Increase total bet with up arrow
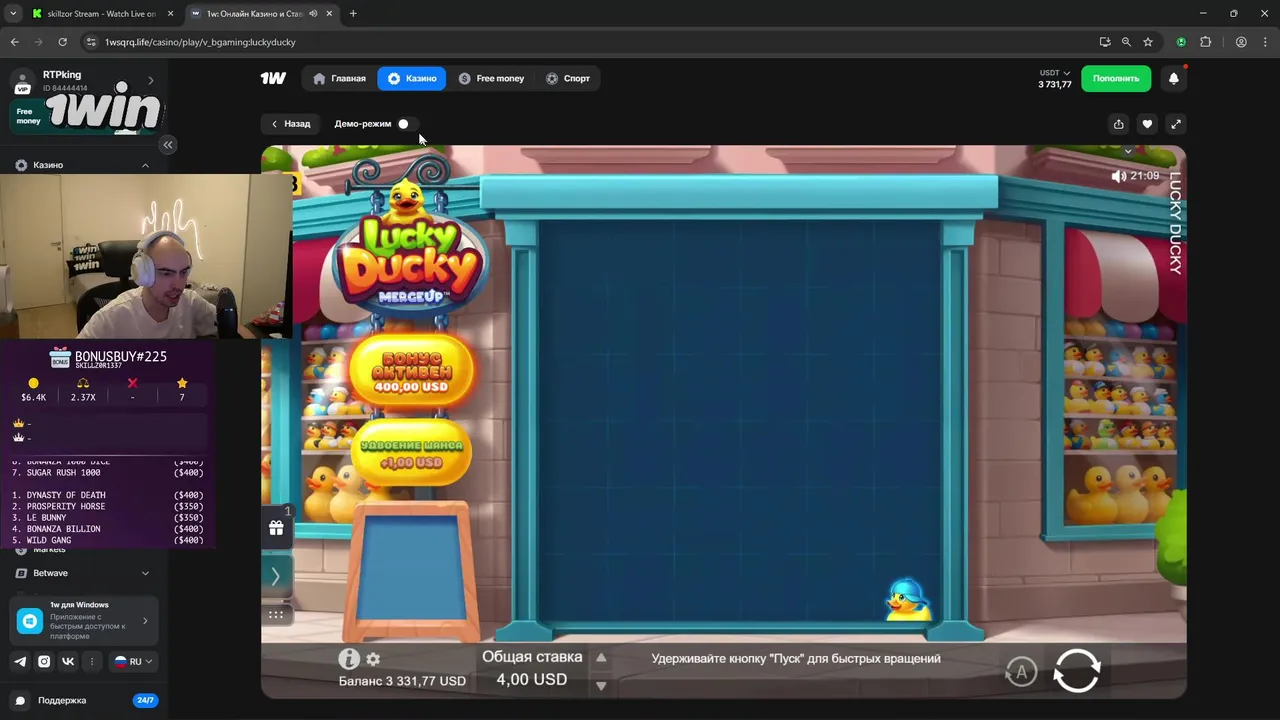1280x720 pixels. pyautogui.click(x=601, y=658)
